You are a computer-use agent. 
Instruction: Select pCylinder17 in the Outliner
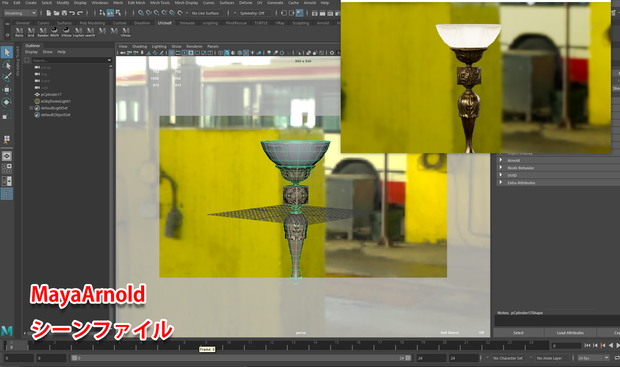tap(51, 95)
